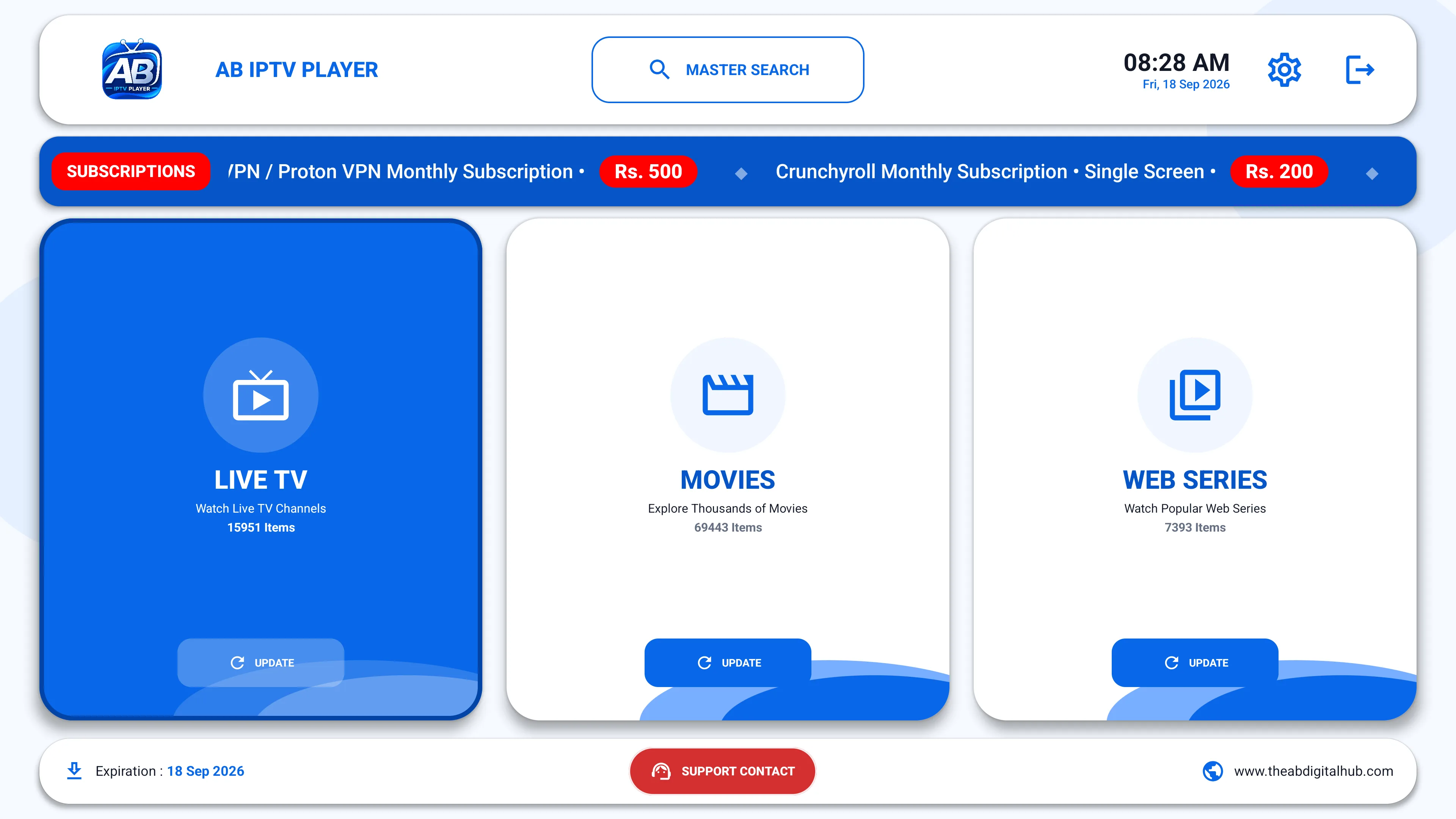Click the AB IPTV PLAYER title text
1456x819 pixels.
pyautogui.click(x=297, y=69)
